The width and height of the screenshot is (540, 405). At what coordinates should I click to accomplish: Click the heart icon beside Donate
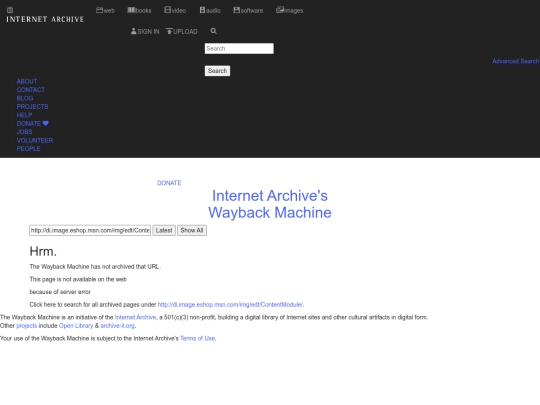click(x=46, y=123)
